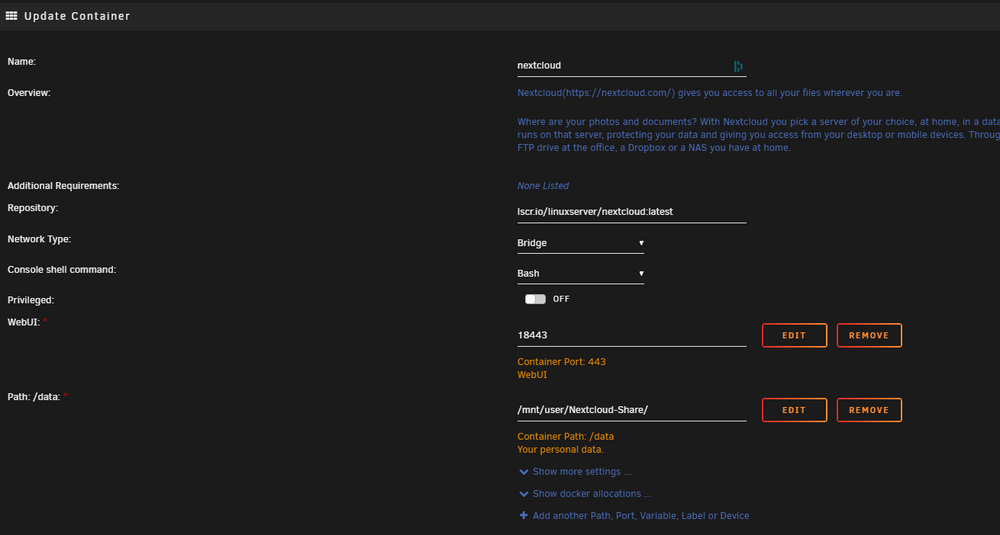Click the 'Additional Requirements:' label
The image size is (1000, 535).
[63, 186]
